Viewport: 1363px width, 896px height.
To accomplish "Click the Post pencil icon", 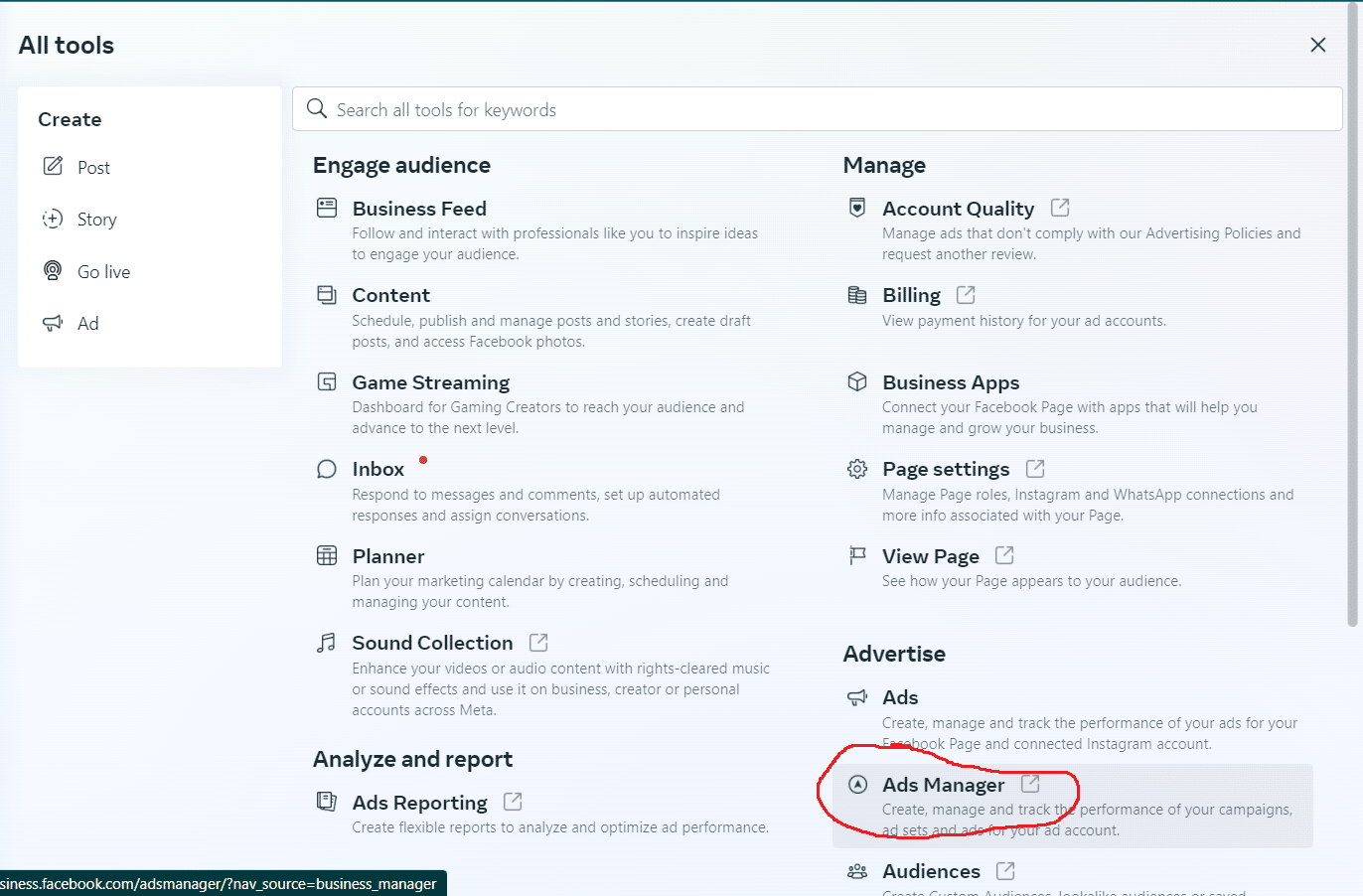I will click(x=53, y=166).
